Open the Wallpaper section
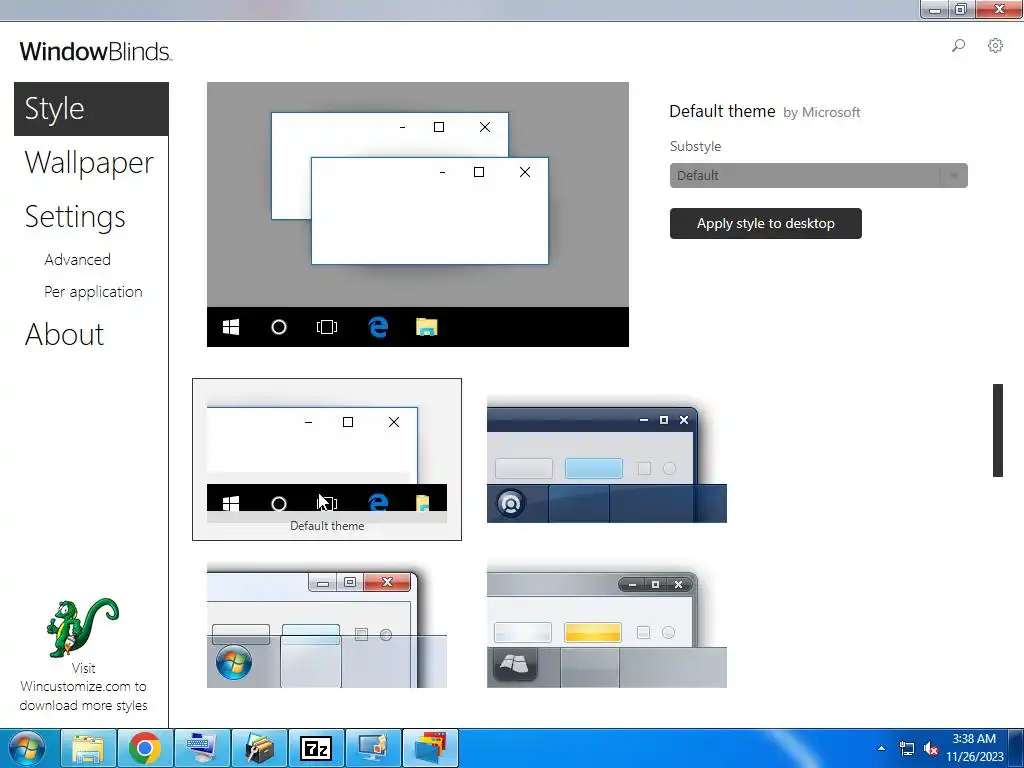 pyautogui.click(x=89, y=163)
